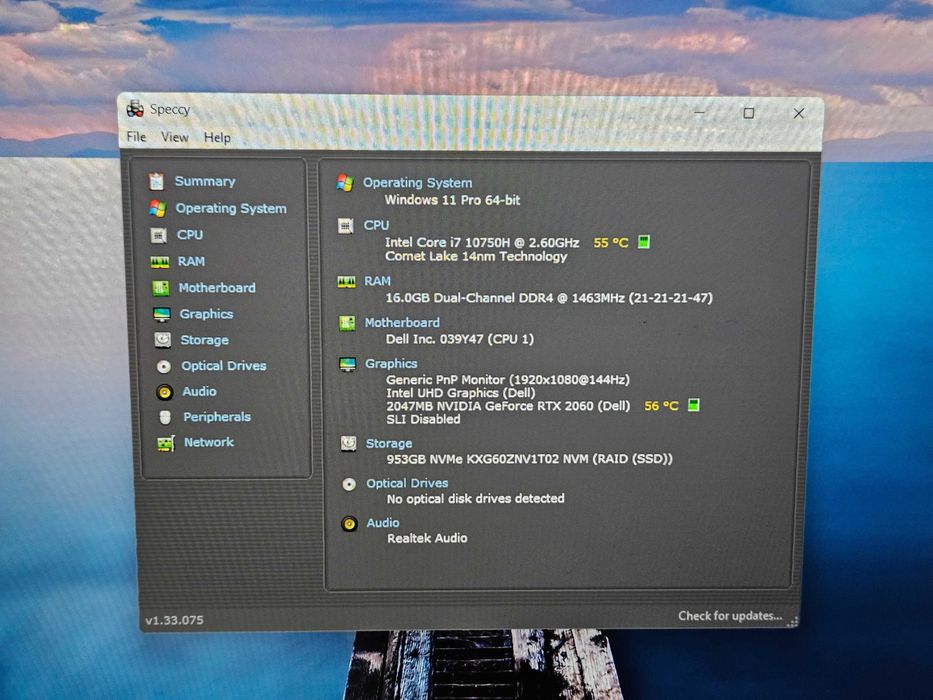Screen dimensions: 933x700
Task: Click the Storage heading link in summary
Action: coord(389,443)
